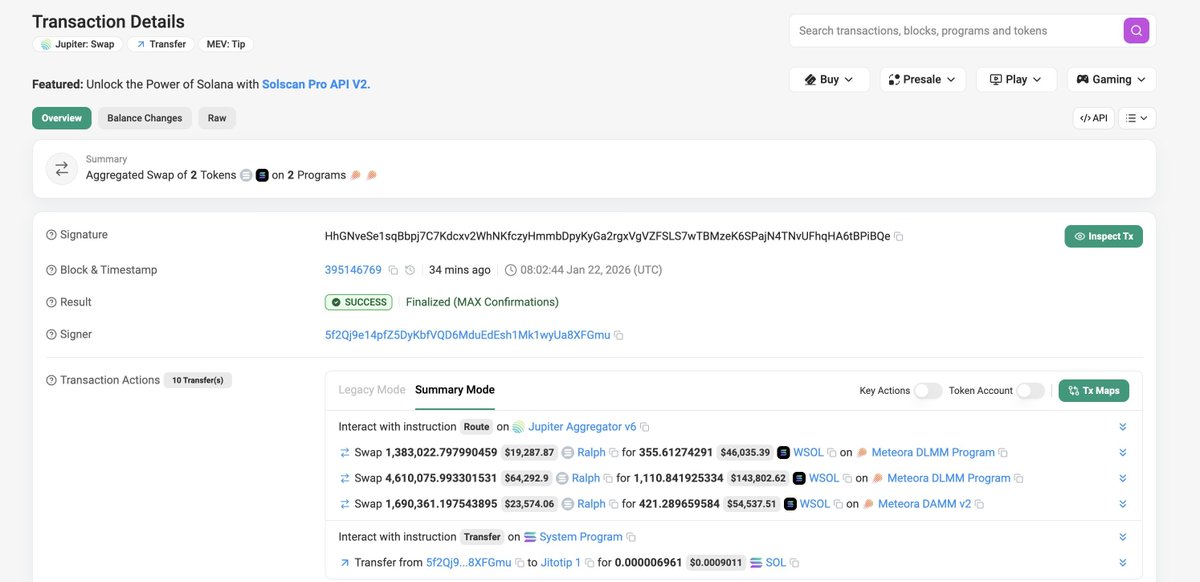The image size is (1200, 582).
Task: Open the Solscan Pro API V2 link
Action: (x=316, y=85)
